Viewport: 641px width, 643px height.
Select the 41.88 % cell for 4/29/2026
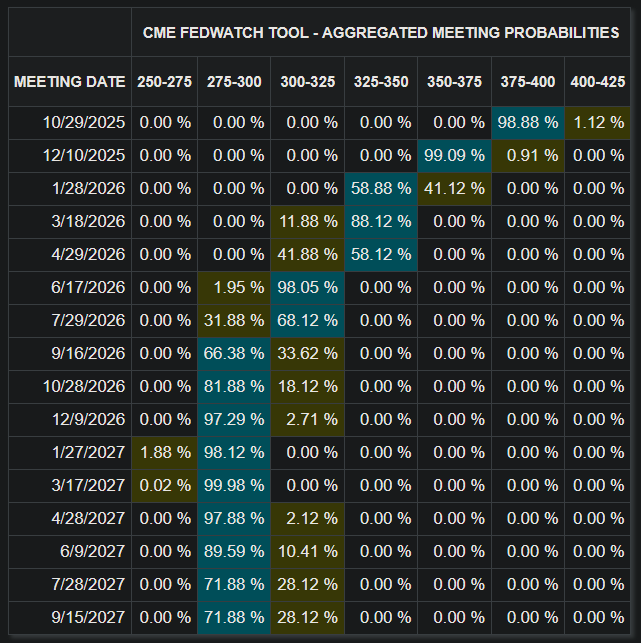(x=308, y=255)
